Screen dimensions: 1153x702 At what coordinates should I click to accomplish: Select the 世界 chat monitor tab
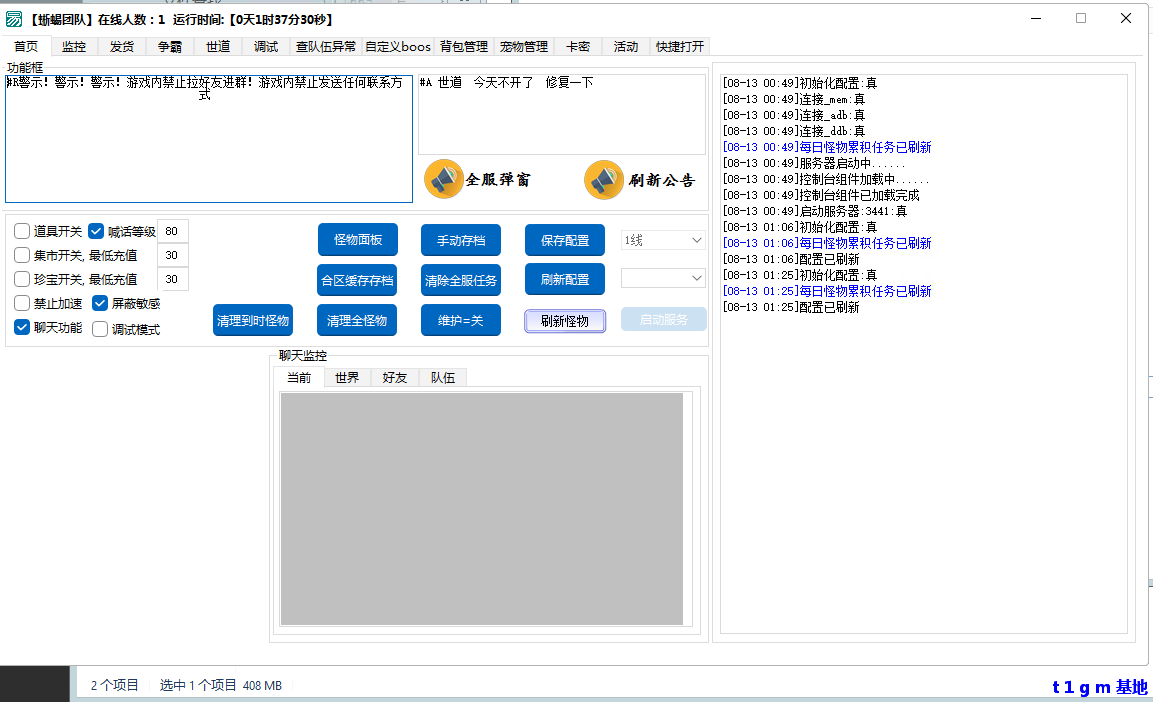(347, 377)
